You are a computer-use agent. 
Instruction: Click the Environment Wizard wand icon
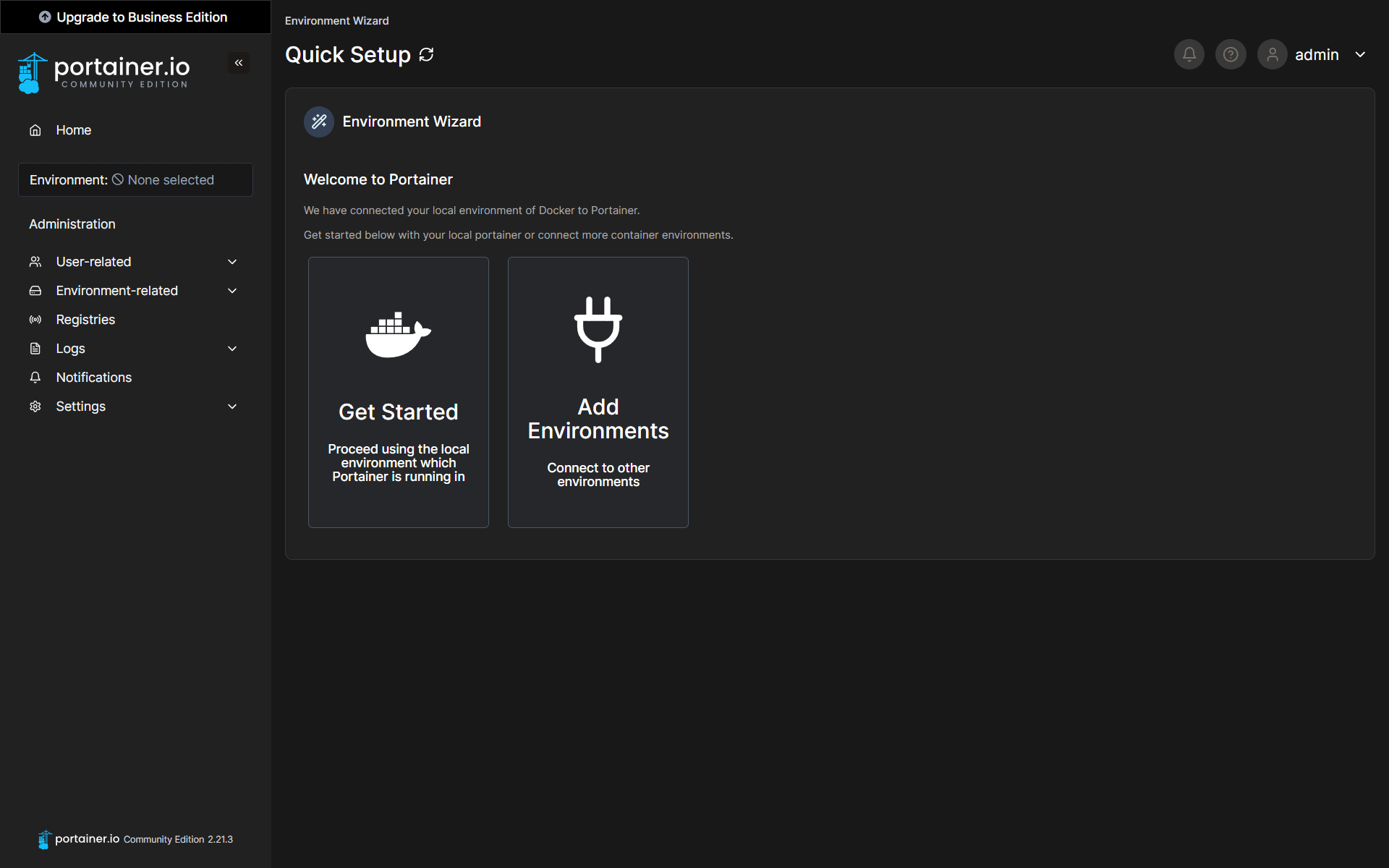coord(318,121)
